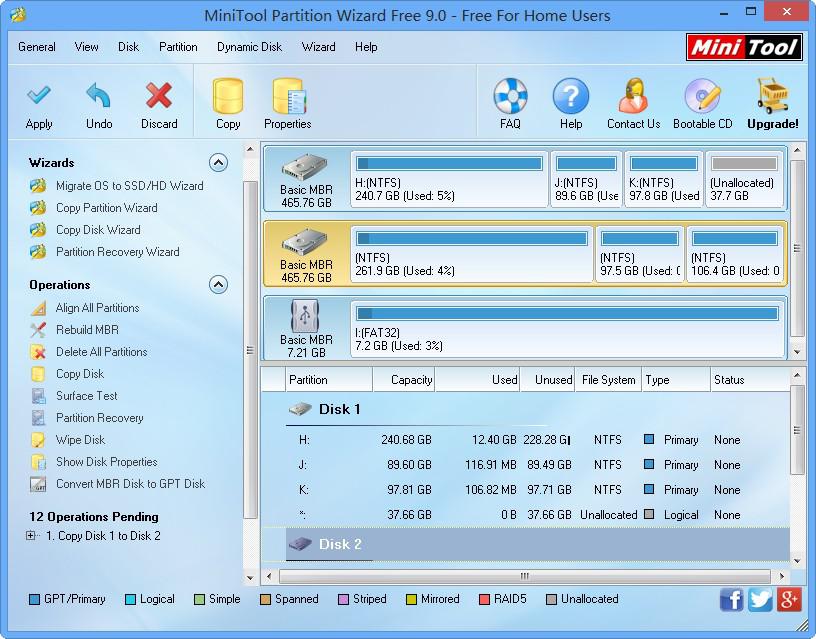Screen dimensions: 816x639
Task: Click the Delete All Partitions icon
Action: (x=38, y=352)
